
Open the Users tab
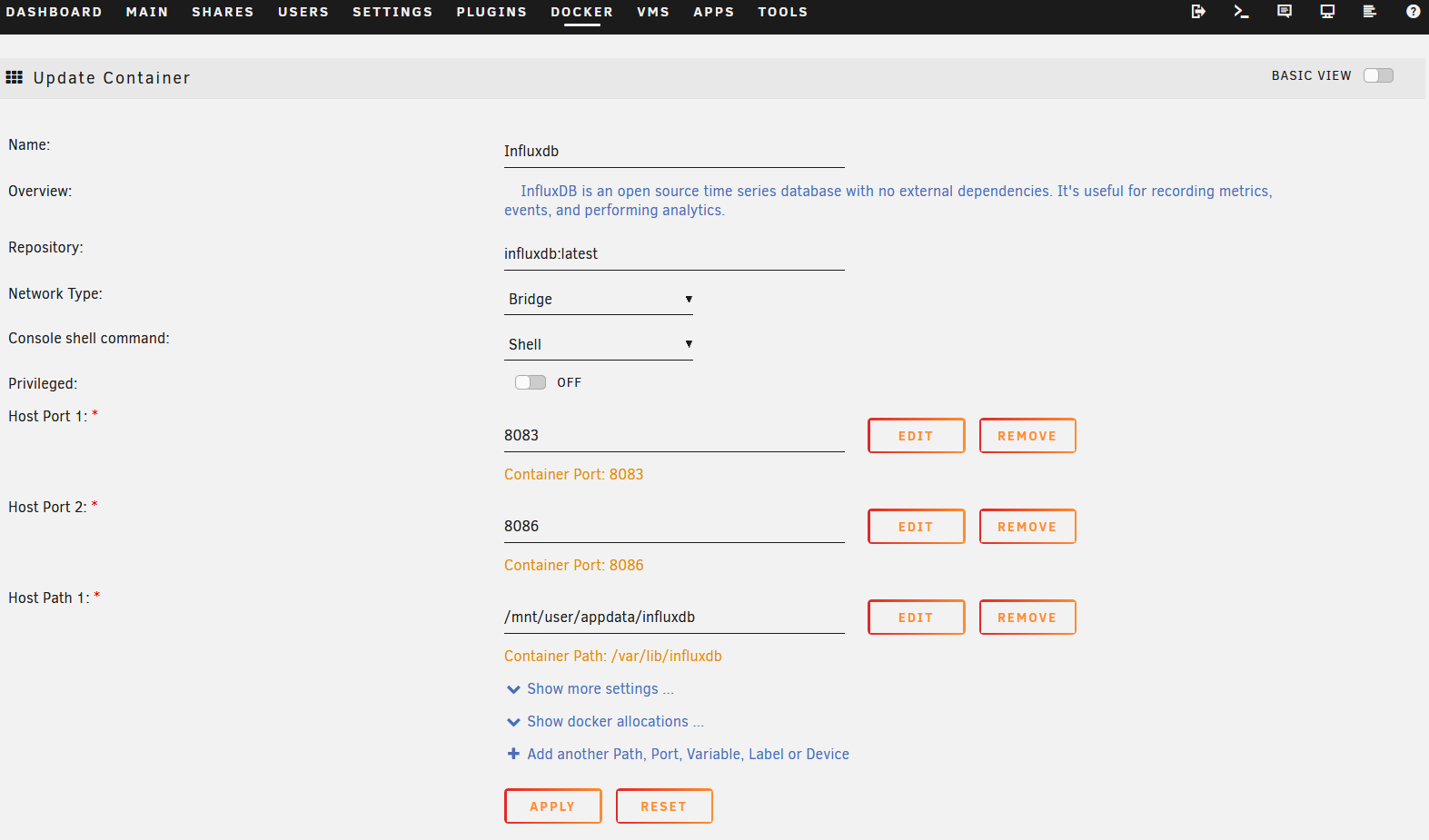point(303,12)
